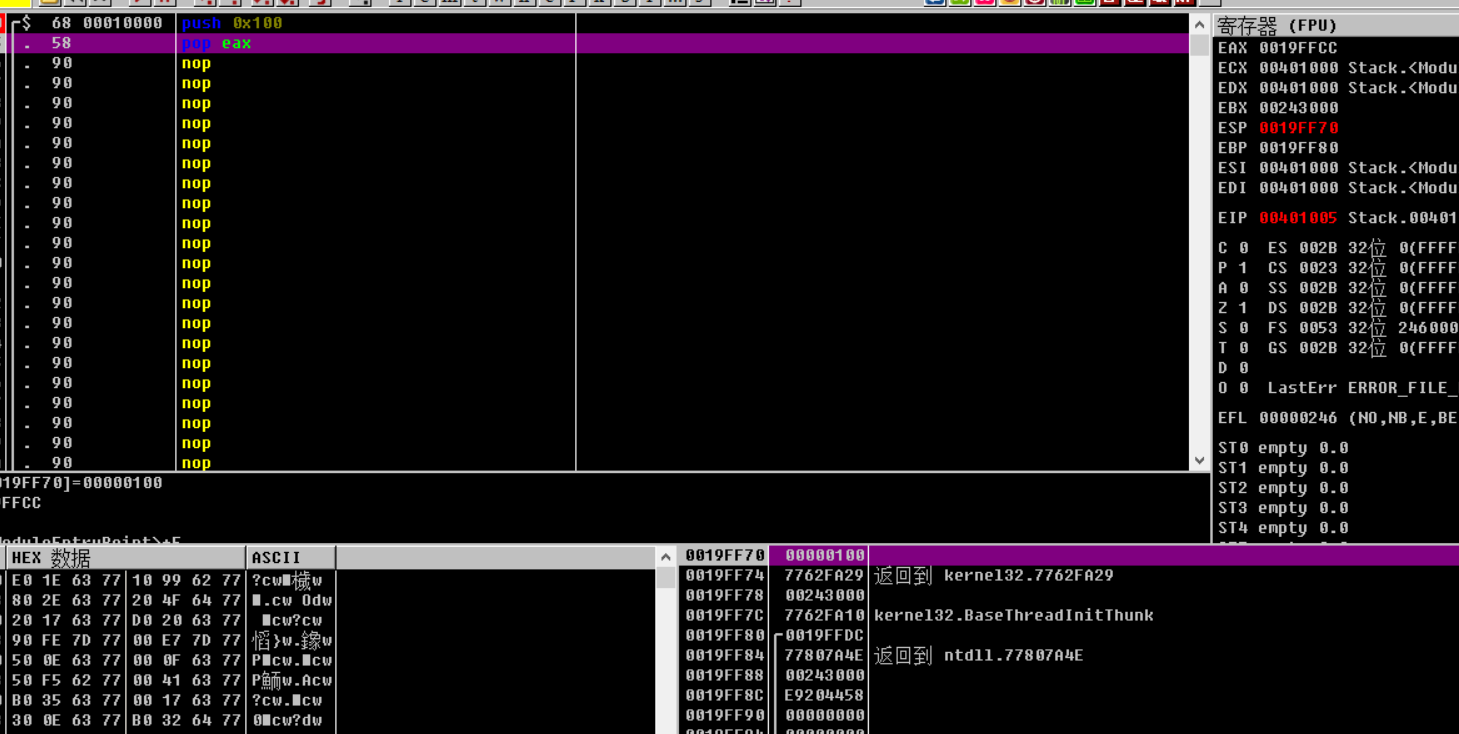Image resolution: width=1459 pixels, height=734 pixels.
Task: Select the ES segment register 002B
Action: point(1318,248)
